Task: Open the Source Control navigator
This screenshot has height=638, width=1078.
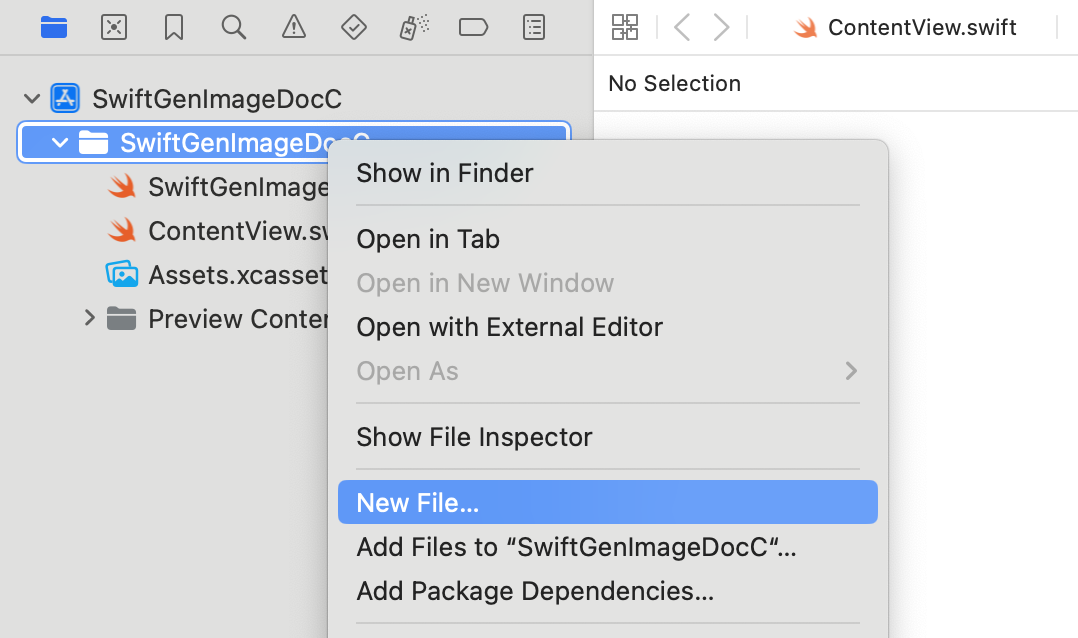Action: pos(114,27)
